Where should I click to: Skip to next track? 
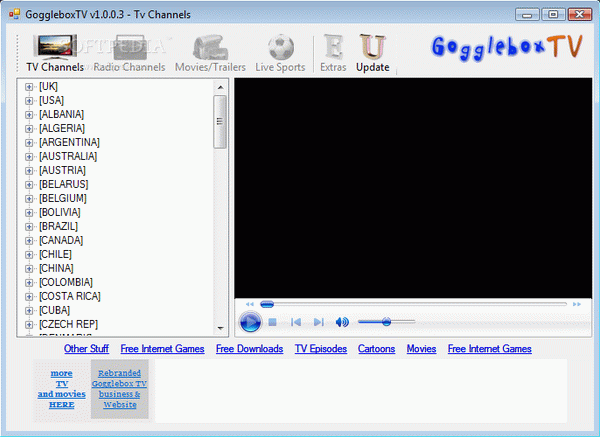pyautogui.click(x=318, y=322)
